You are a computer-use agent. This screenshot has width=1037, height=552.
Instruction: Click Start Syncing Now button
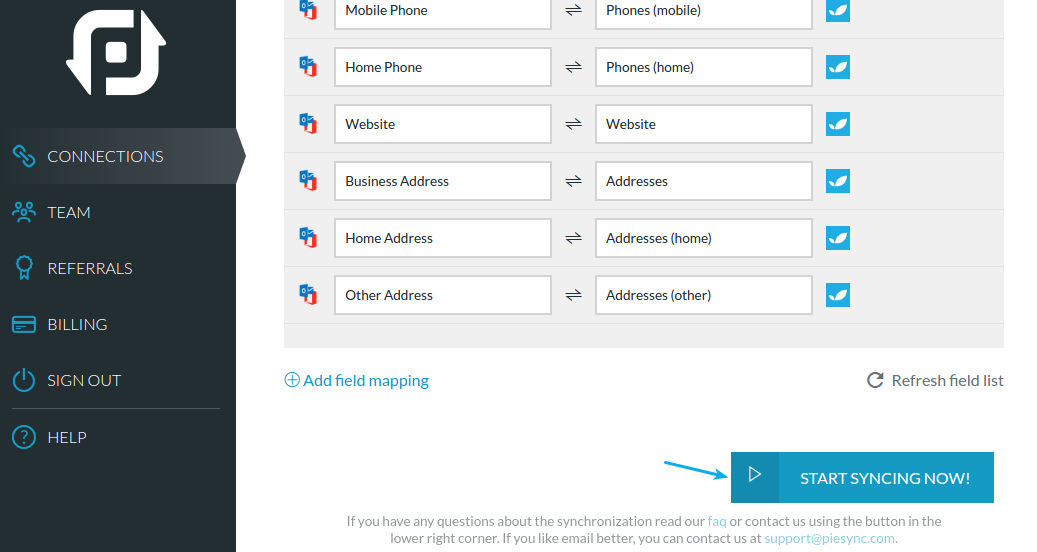tap(862, 477)
